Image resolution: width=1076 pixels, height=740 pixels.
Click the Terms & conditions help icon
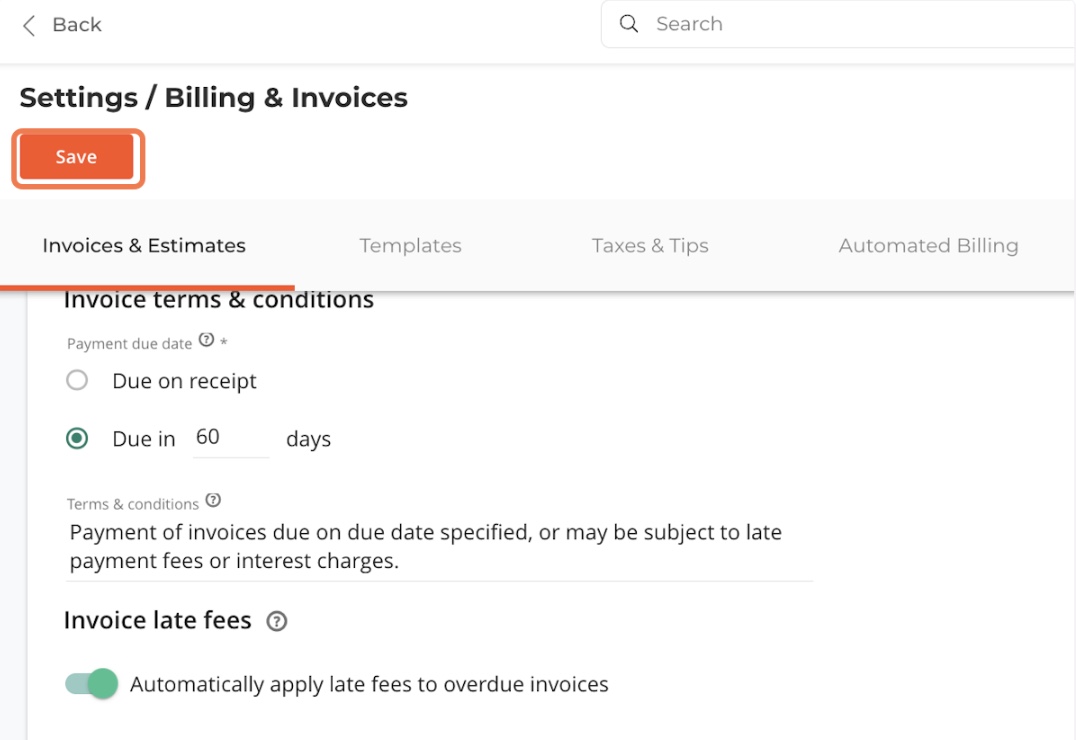click(x=213, y=501)
